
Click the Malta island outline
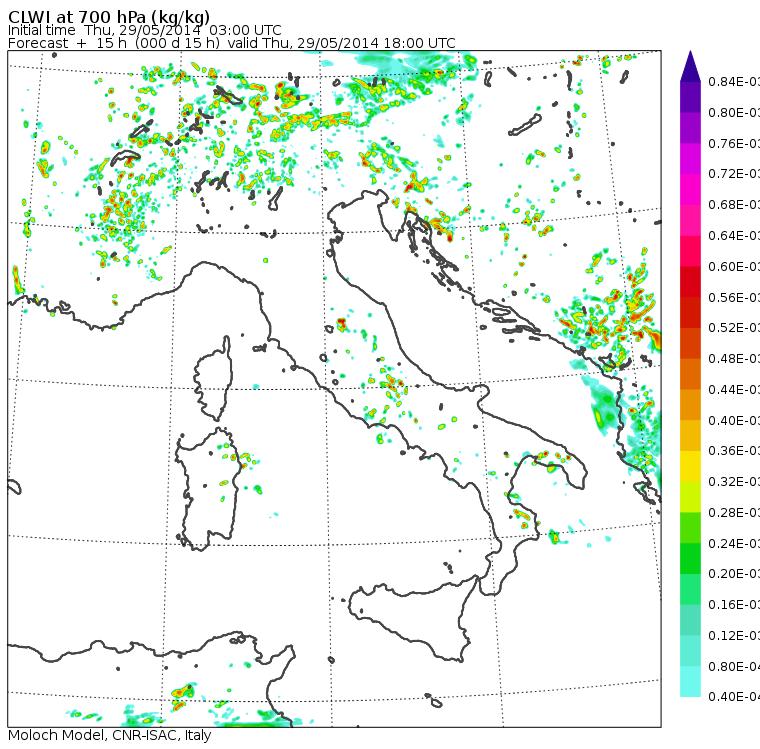pos(435,701)
